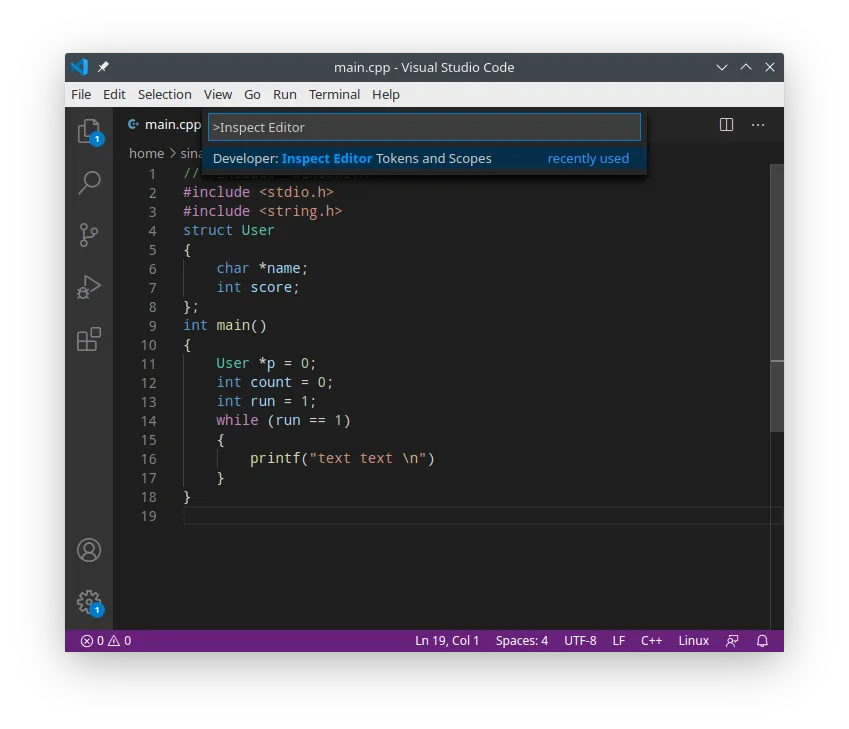Click the command palette input field
The image size is (849, 729).
(424, 127)
